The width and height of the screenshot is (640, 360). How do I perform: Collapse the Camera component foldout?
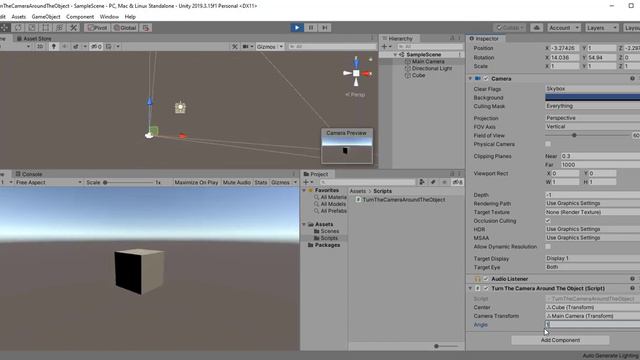(470, 78)
